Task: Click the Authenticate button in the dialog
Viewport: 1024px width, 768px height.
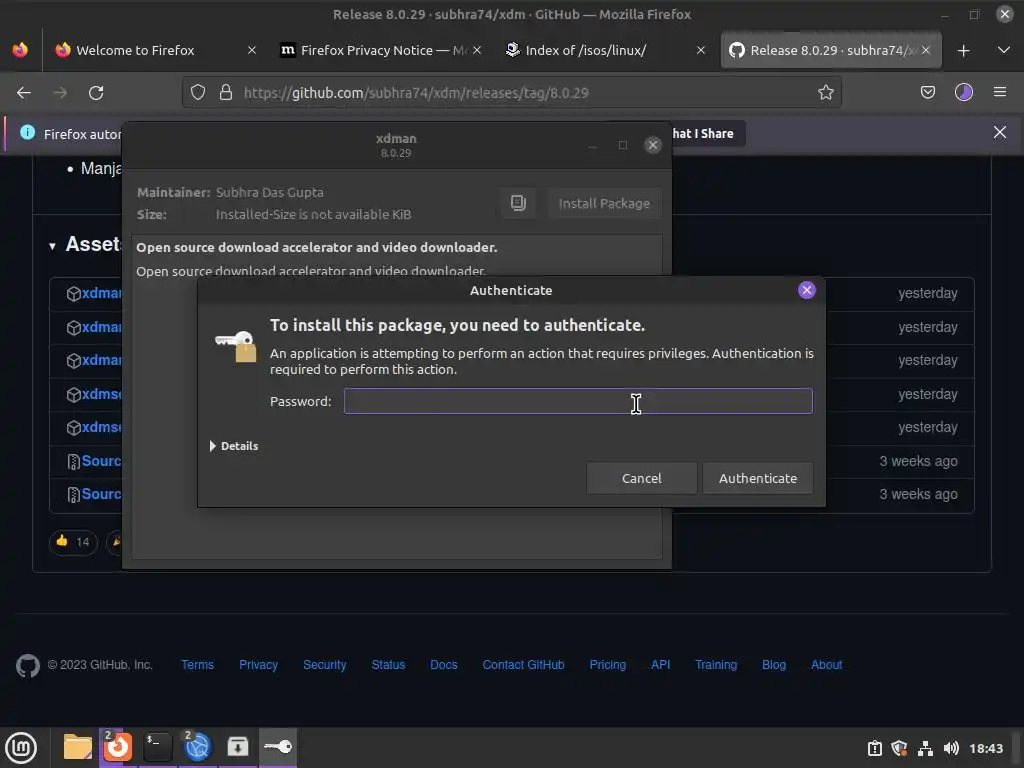Action: pyautogui.click(x=758, y=478)
